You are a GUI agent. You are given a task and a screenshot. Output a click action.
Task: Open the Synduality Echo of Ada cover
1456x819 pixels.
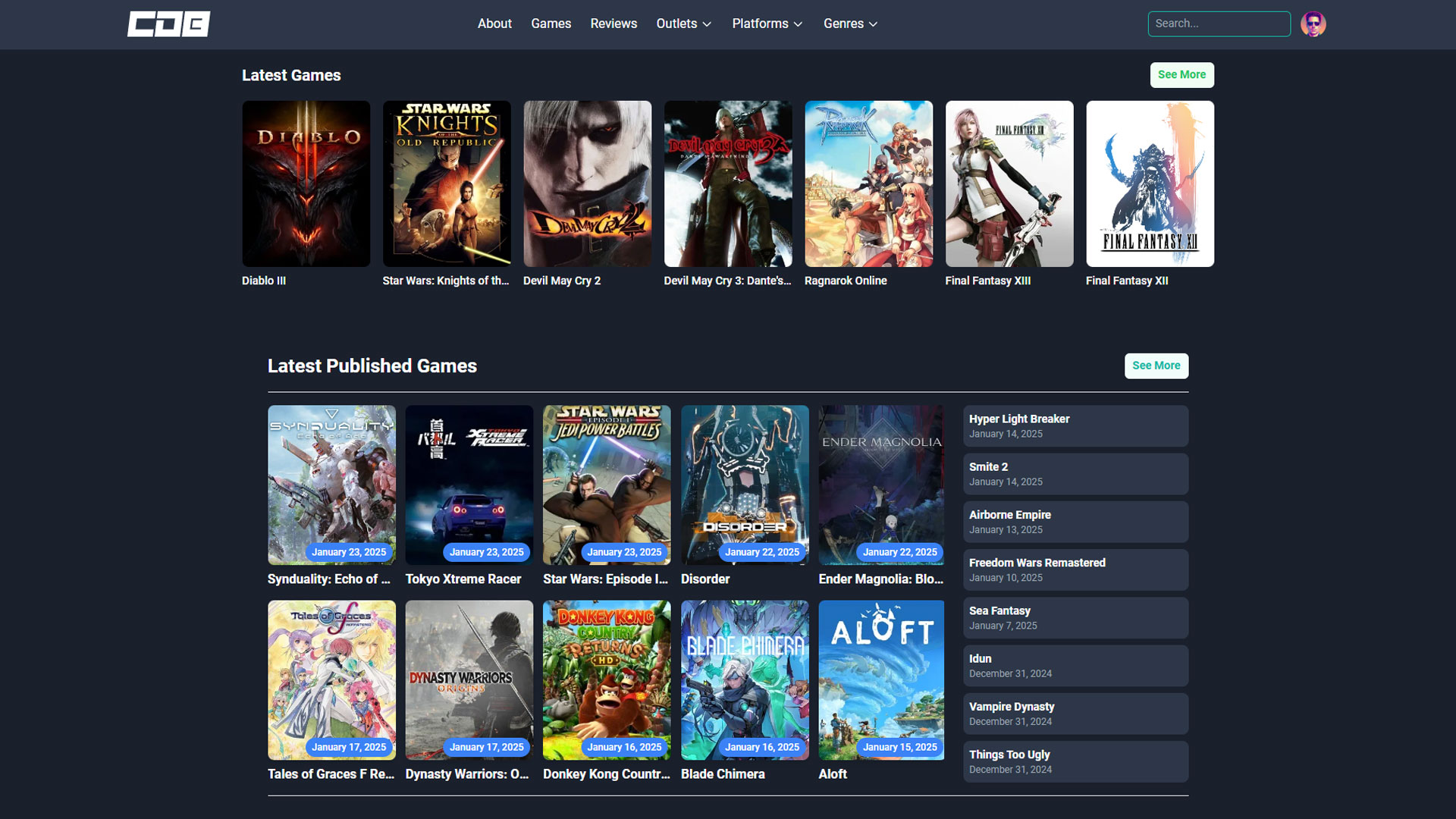[331, 485]
